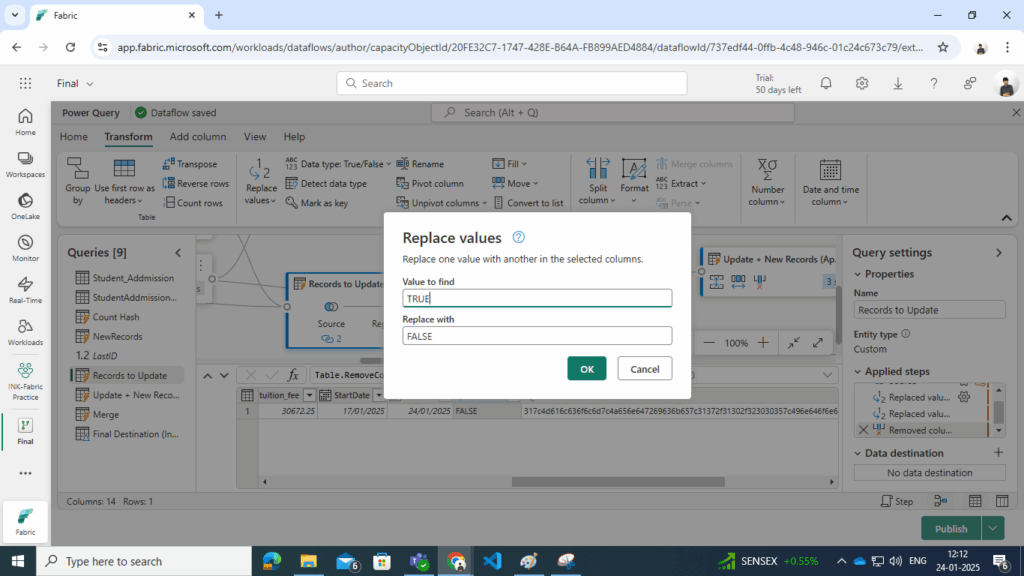Expand Data type True/False dropdown

coord(338,164)
